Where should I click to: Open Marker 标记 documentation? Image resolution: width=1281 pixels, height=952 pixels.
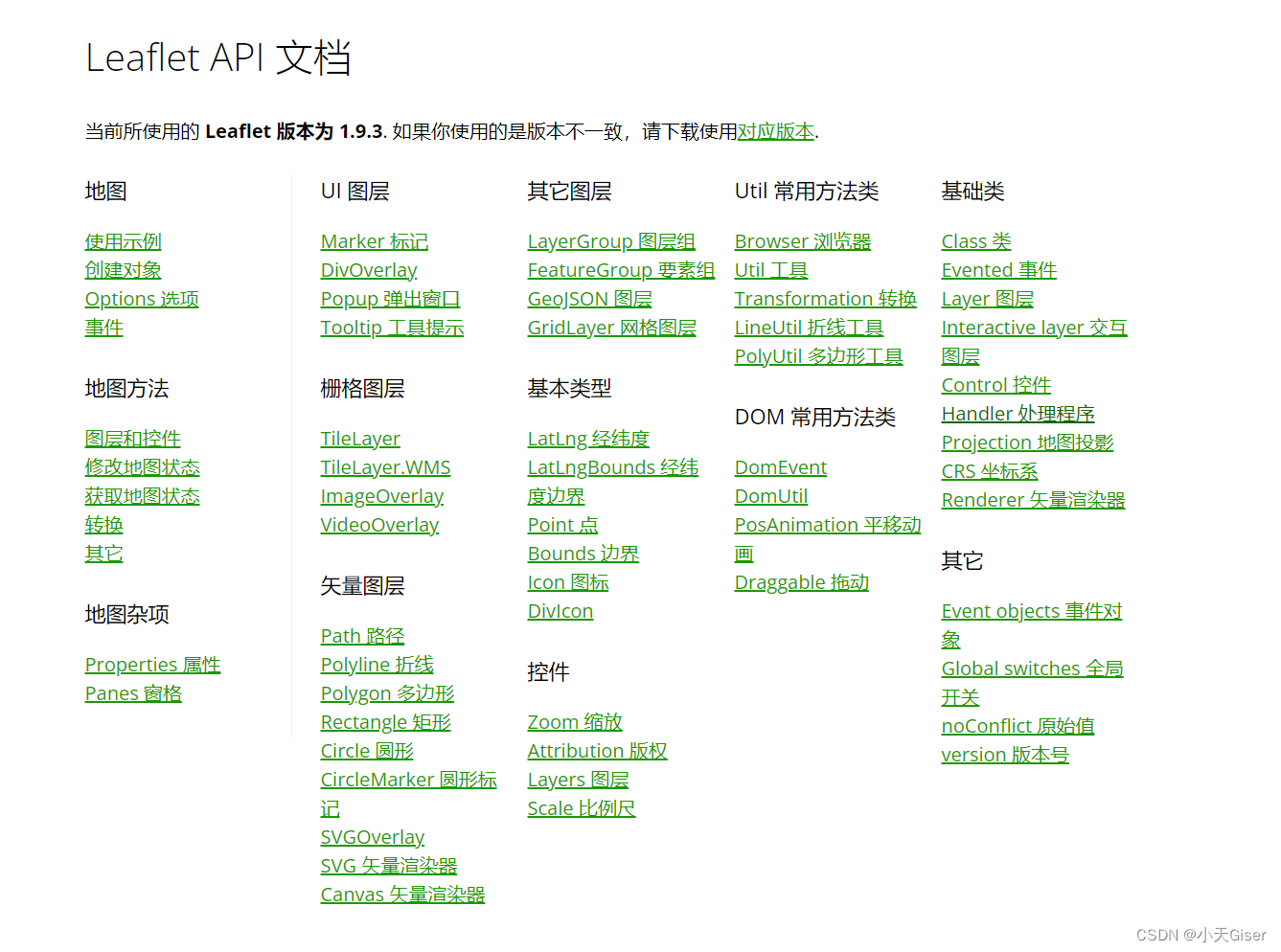click(375, 241)
